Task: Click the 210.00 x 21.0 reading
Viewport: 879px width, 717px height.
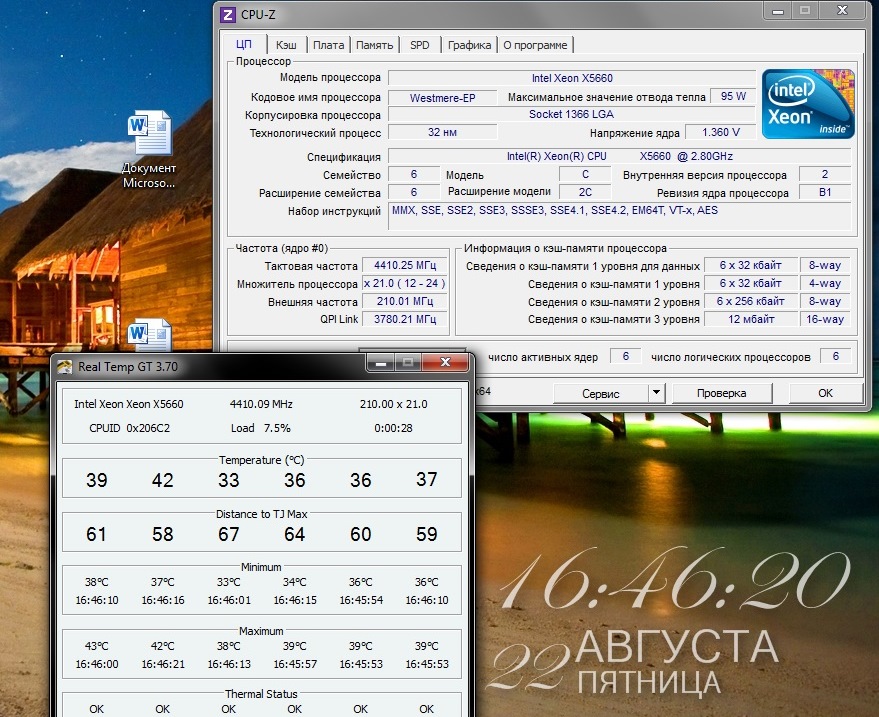Action: pos(394,404)
